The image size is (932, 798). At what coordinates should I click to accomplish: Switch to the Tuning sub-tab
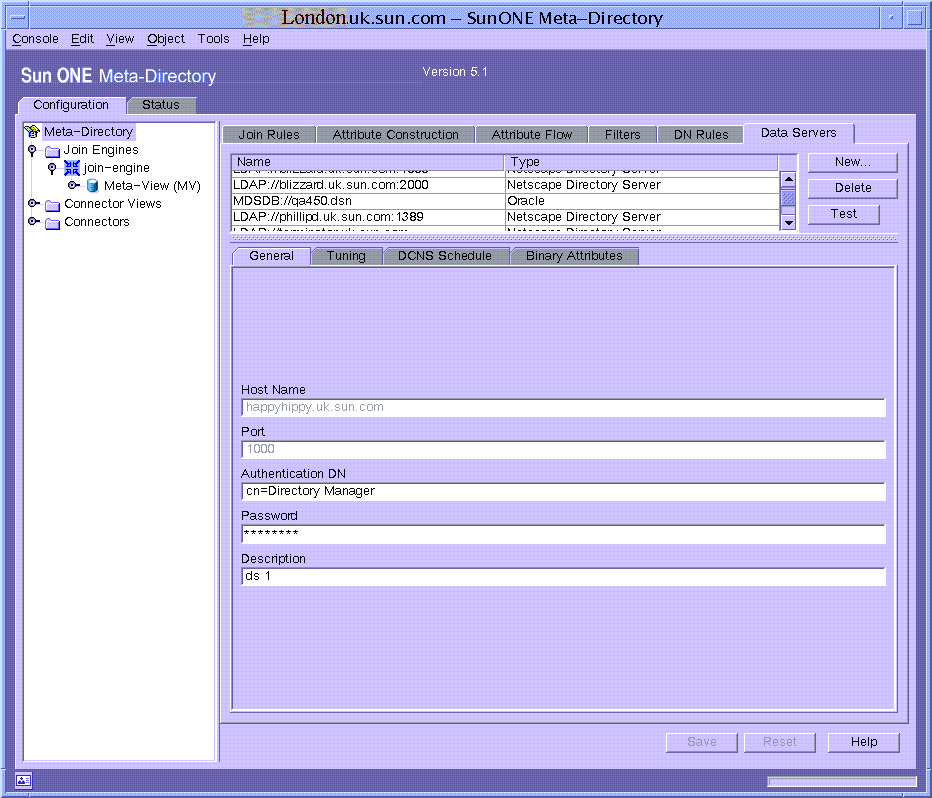(x=346, y=256)
